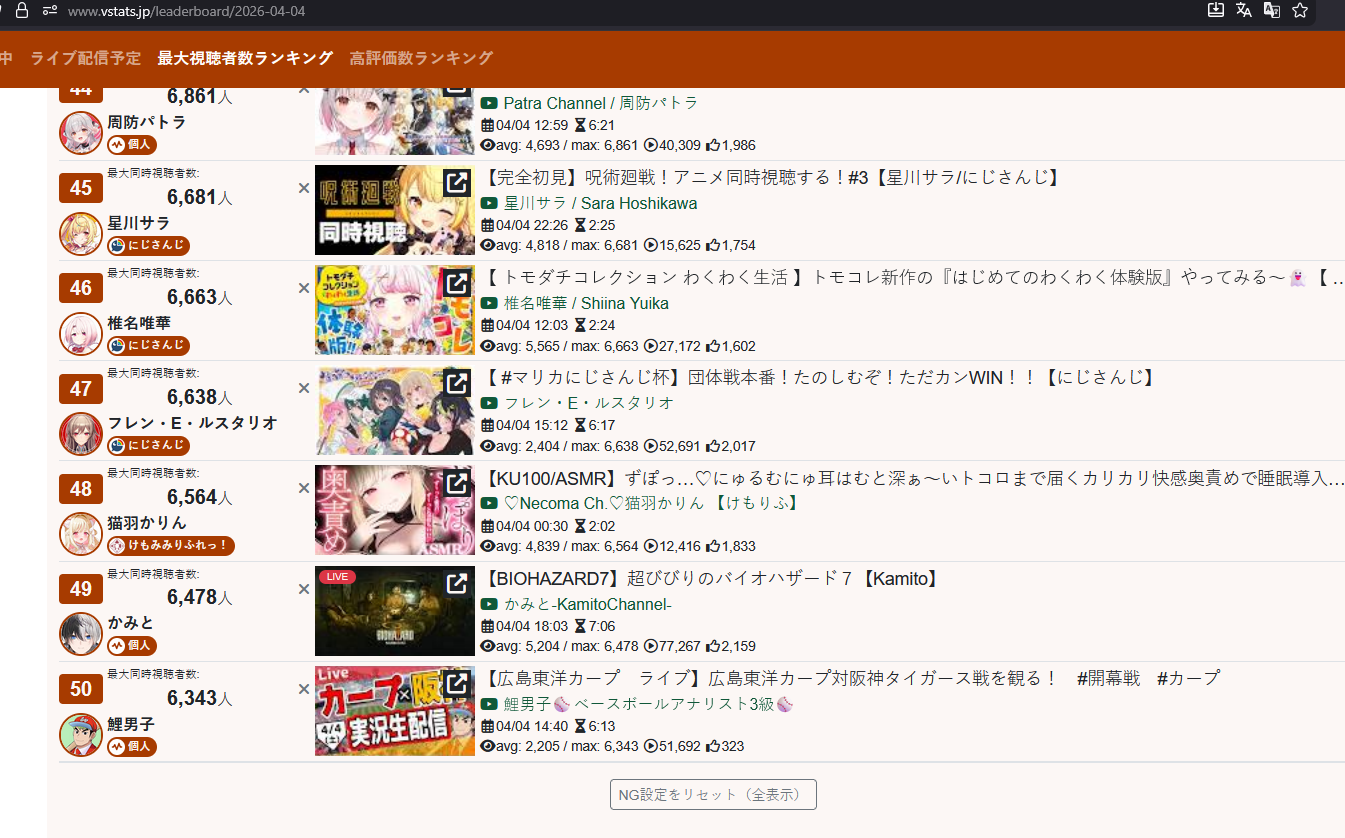Click the YouTube icon beside かみと-KamitoChannel-
The height and width of the screenshot is (838, 1345).
click(489, 604)
